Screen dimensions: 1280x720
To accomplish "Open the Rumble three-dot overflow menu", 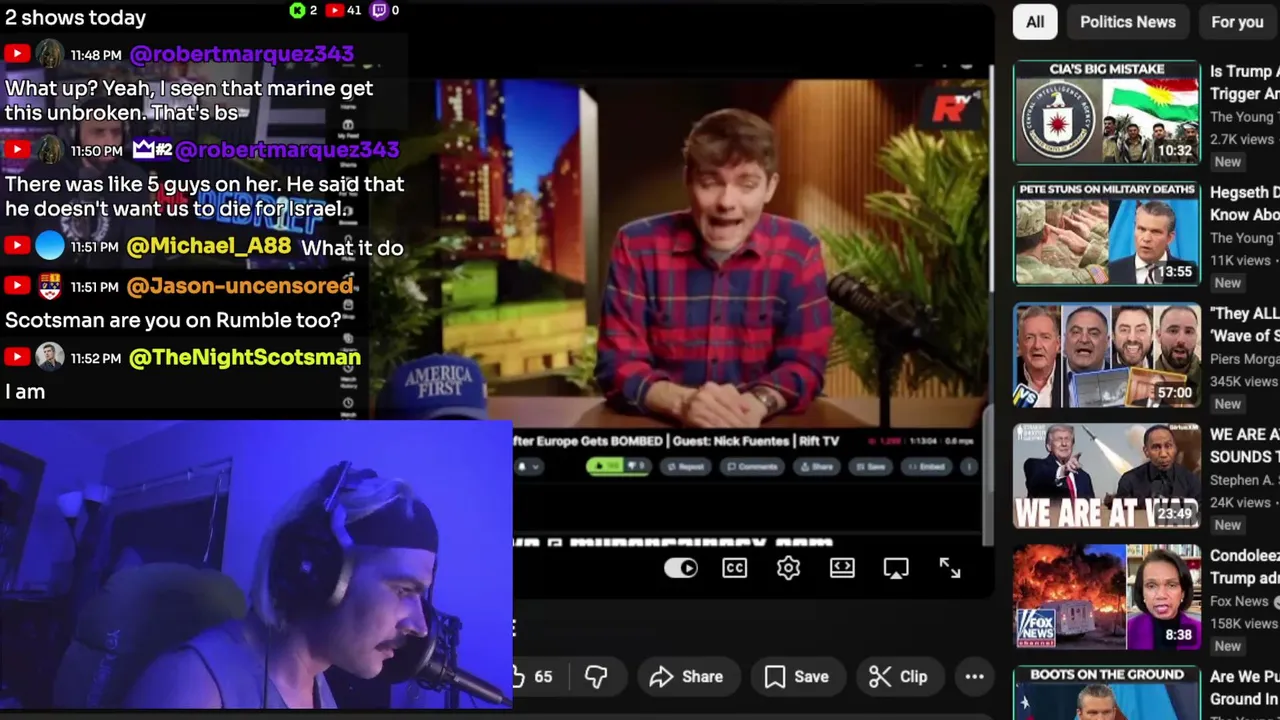I will pos(969,466).
